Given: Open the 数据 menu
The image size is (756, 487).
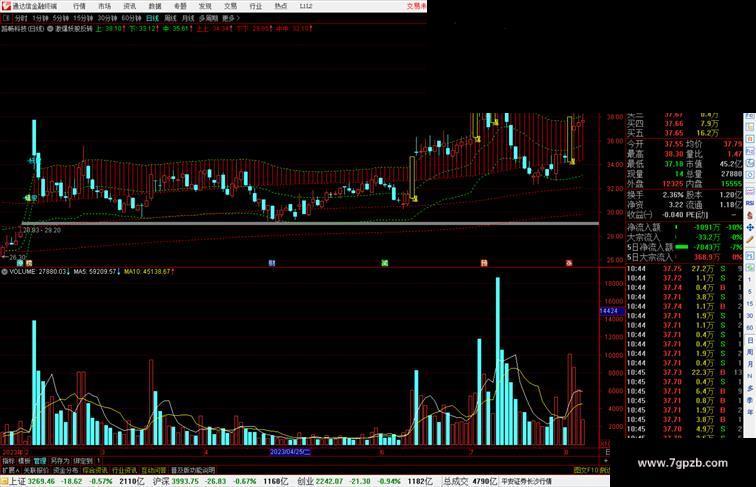Looking at the screenshot, I should [x=155, y=6].
